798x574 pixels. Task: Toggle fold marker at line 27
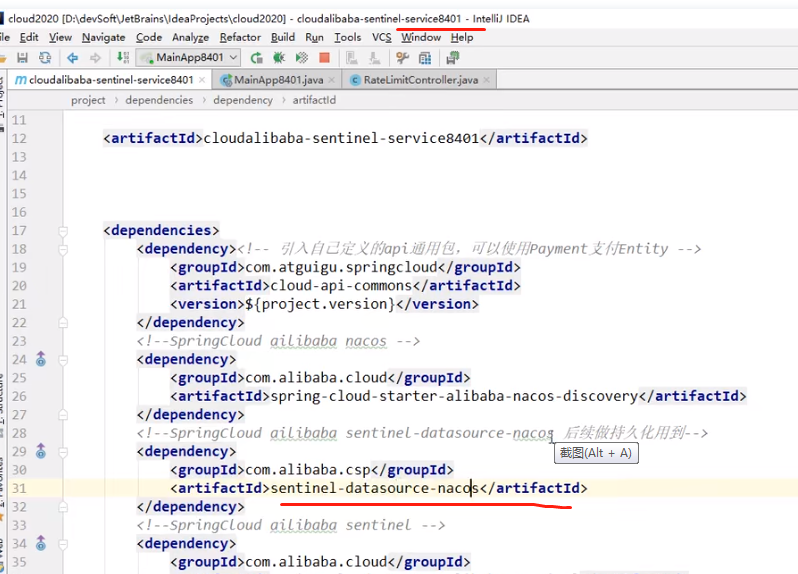coord(63,415)
